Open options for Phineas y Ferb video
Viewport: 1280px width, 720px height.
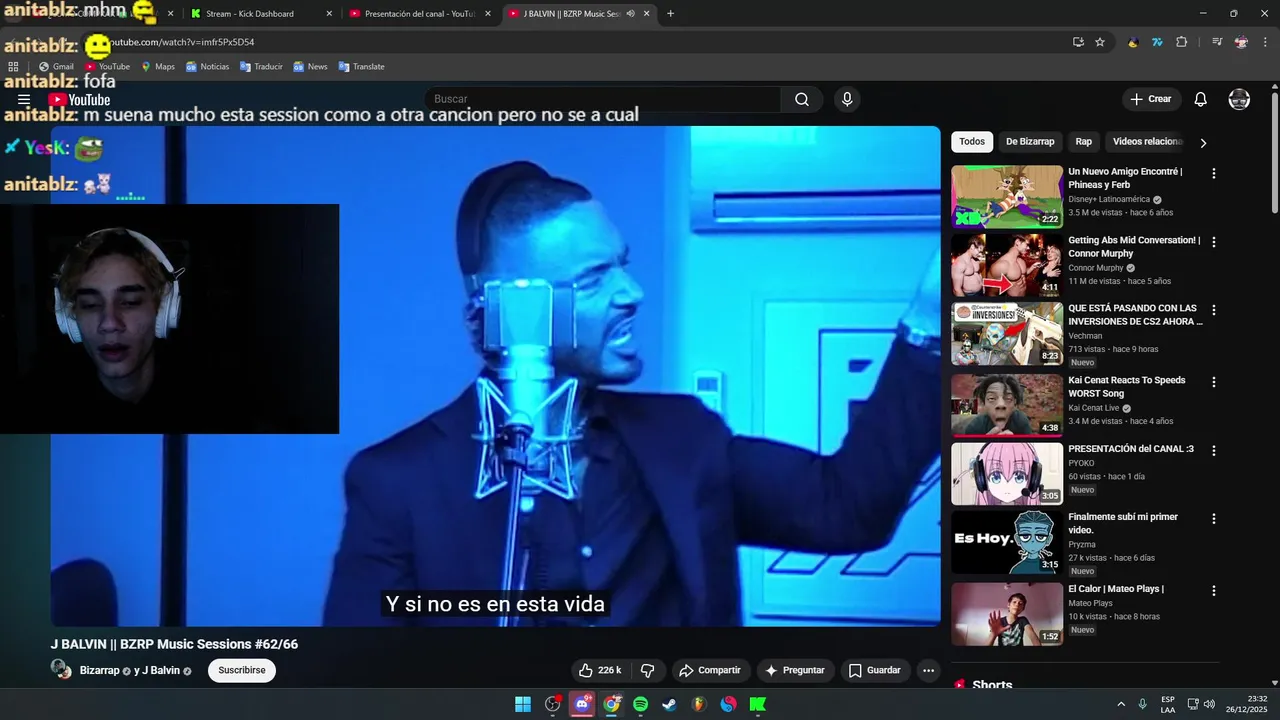1214,173
